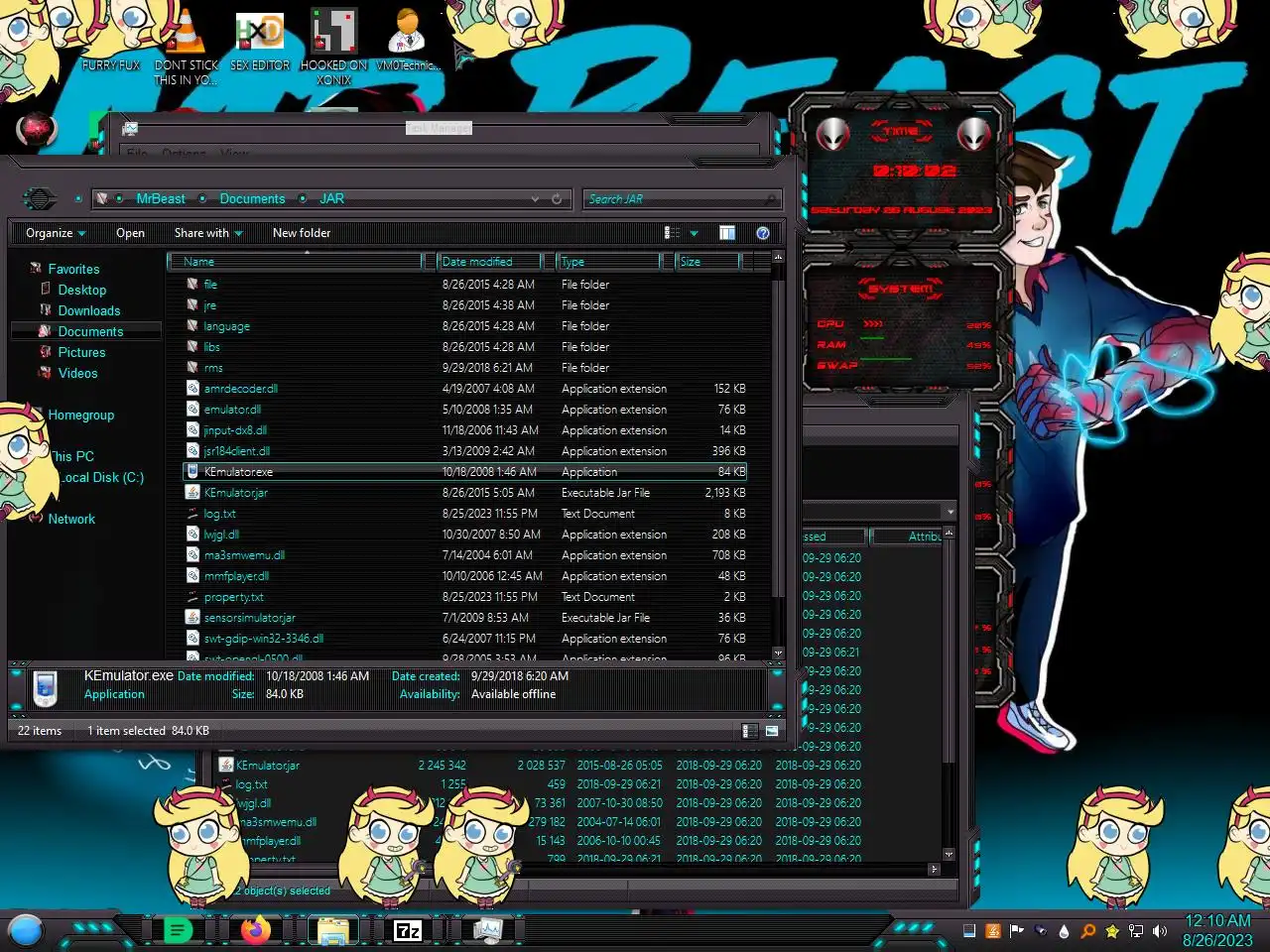Click the Explorer back/forward navigation emblem
This screenshot has width=1270, height=952.
tap(40, 198)
